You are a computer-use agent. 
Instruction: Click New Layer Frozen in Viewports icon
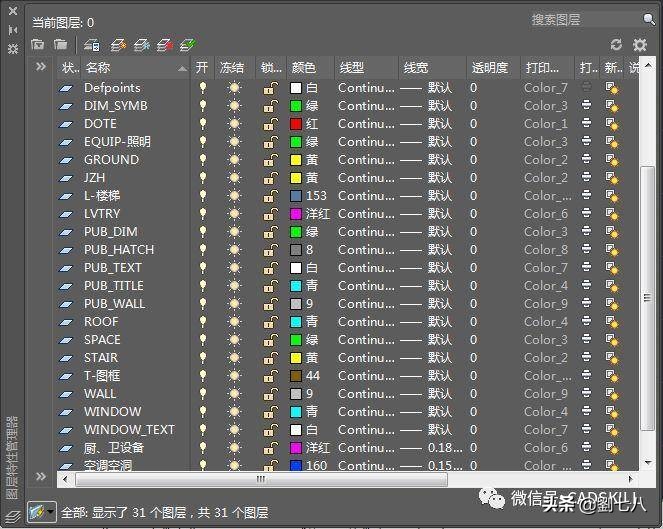142,44
